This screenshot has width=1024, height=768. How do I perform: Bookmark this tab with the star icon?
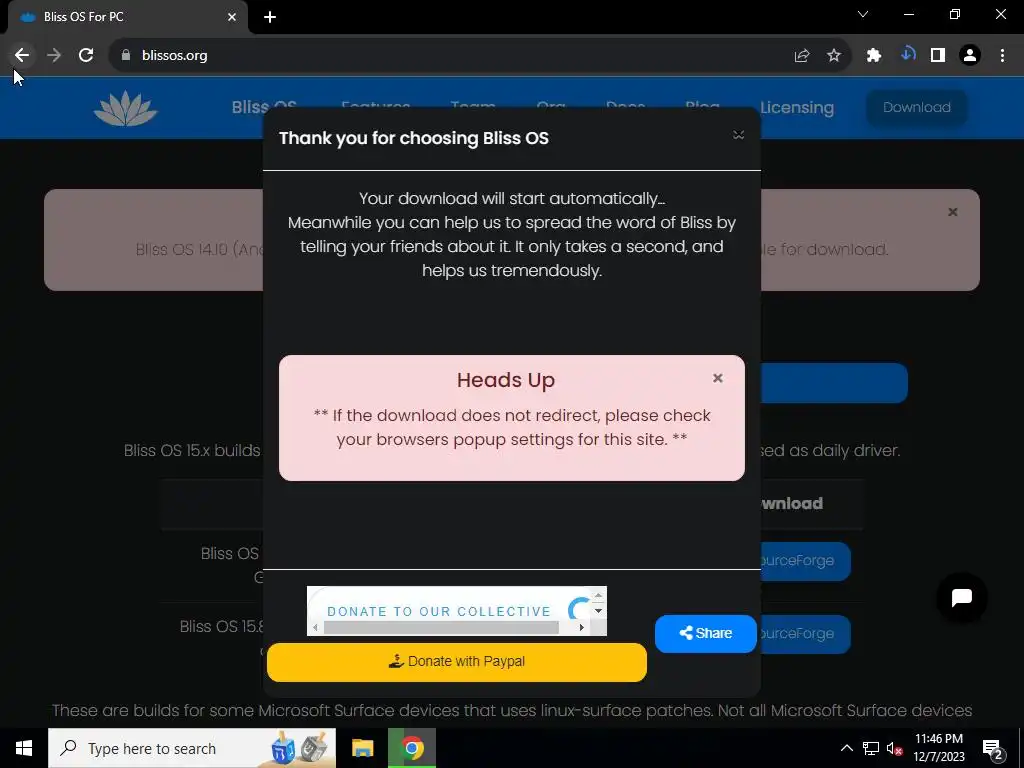[834, 56]
